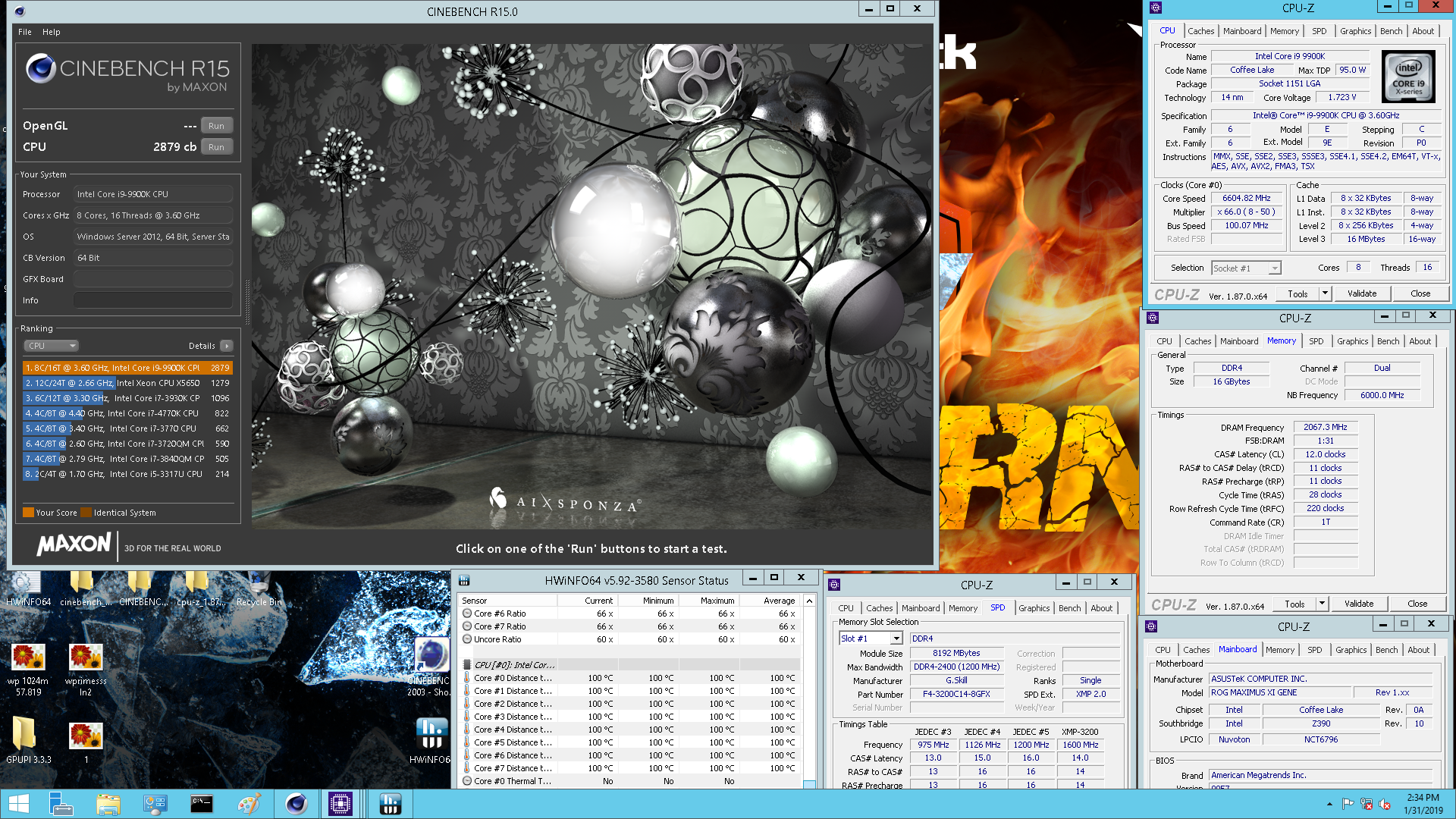Screen dimensions: 1456x819
Task: Switch to Cinebench via its taskbar icon
Action: (296, 804)
